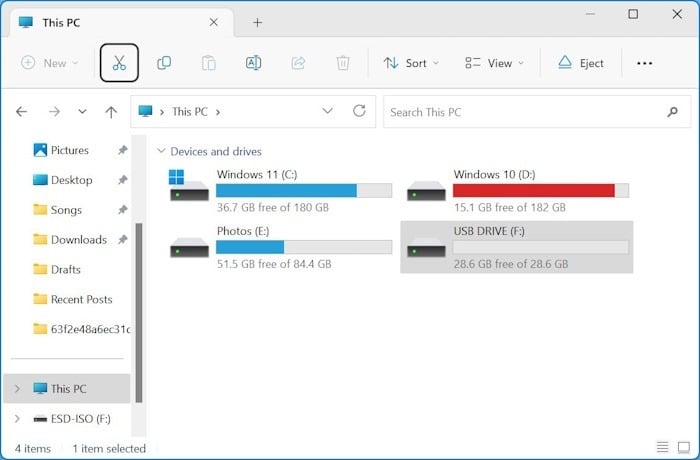
Task: Open the New dropdown menu
Action: coord(50,63)
